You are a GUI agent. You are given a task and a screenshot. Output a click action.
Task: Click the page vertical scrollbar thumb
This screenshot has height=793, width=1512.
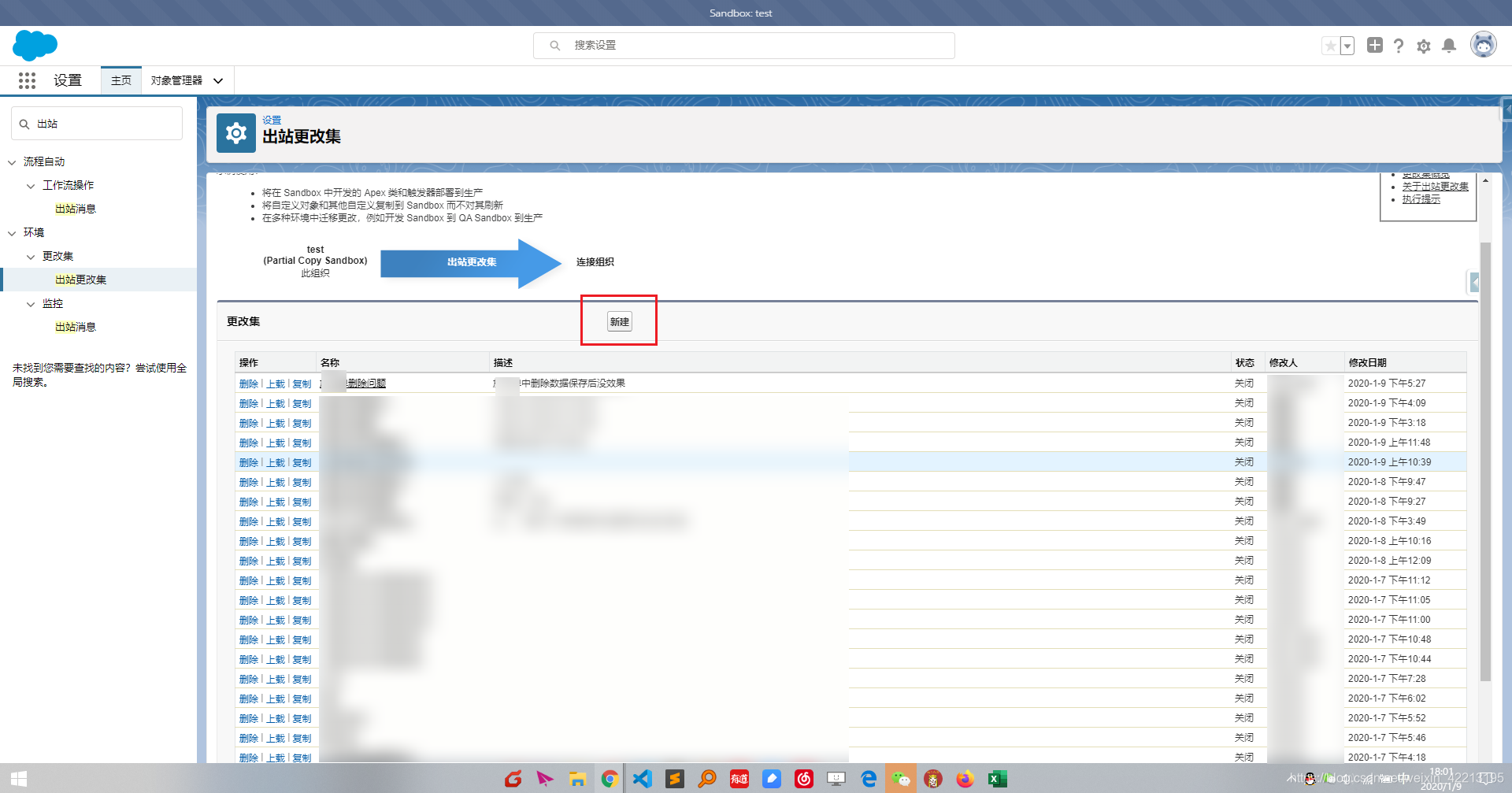click(x=1485, y=461)
